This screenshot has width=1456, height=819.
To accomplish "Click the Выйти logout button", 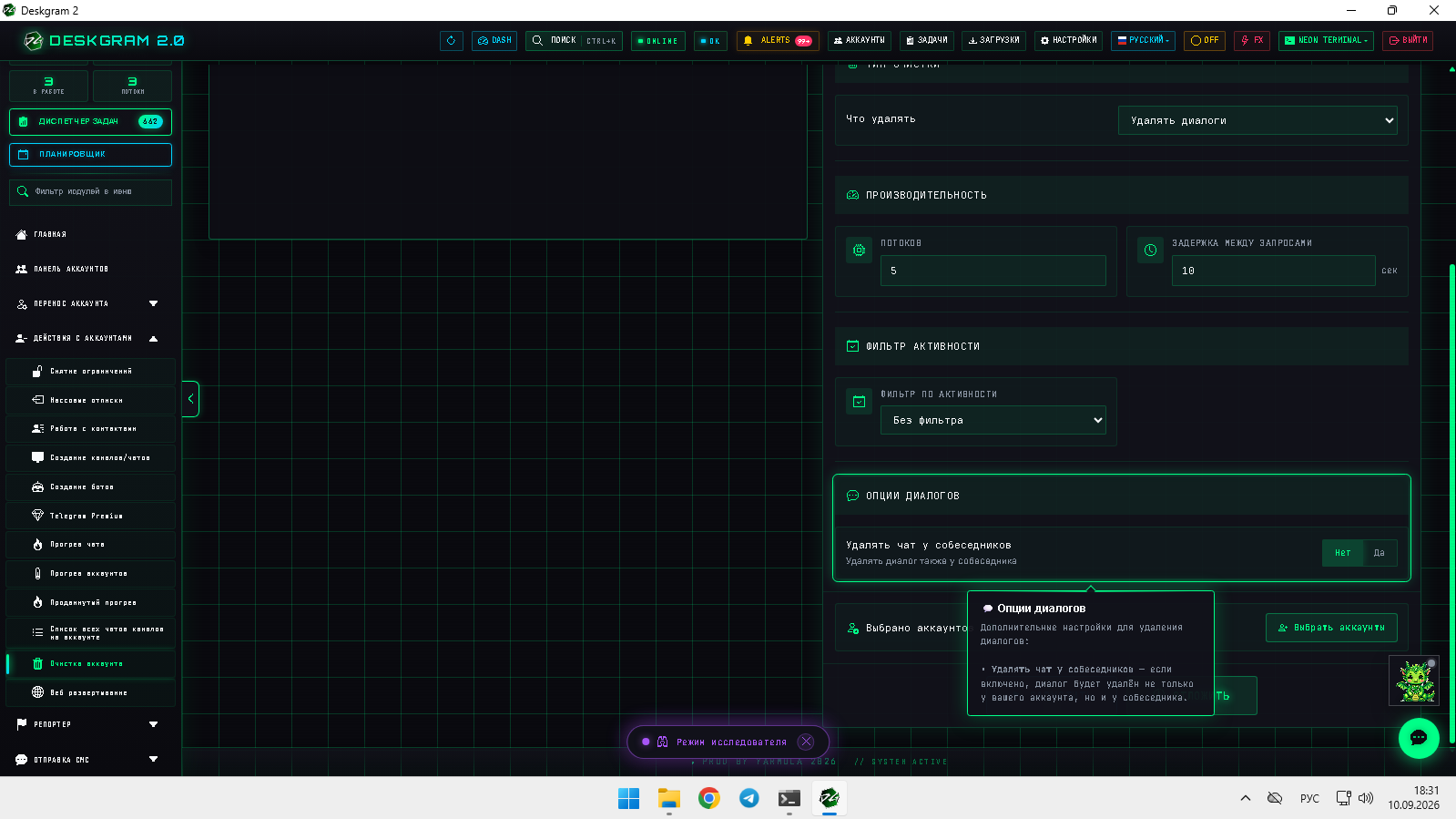I will [1408, 41].
